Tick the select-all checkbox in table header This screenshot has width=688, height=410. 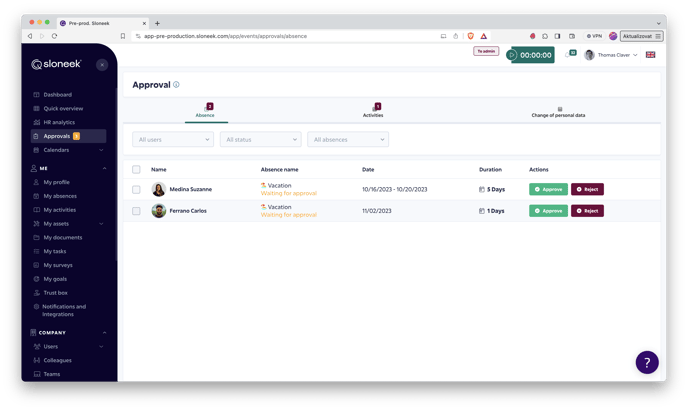136,169
